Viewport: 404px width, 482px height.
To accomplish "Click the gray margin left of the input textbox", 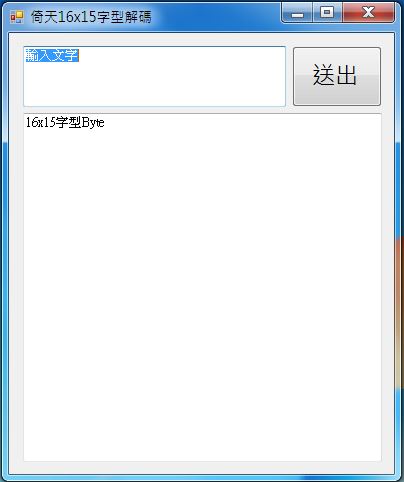I will tap(16, 76).
